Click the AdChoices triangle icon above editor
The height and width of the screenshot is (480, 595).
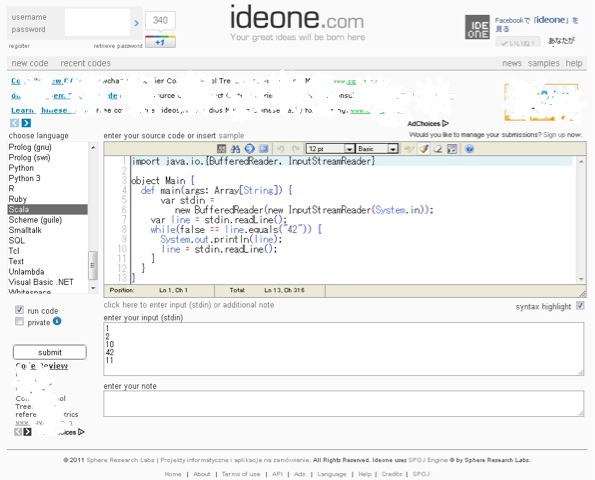[x=445, y=123]
